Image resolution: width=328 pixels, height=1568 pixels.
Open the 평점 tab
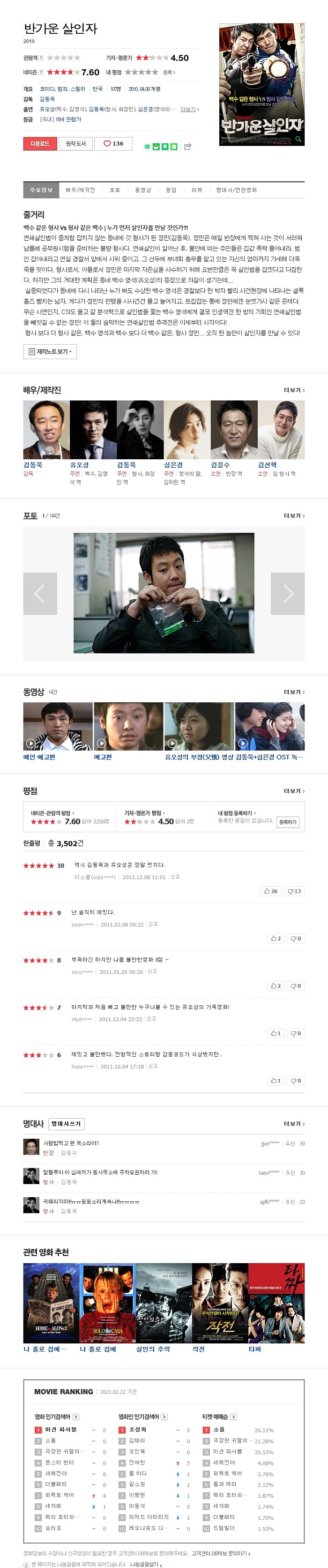[x=171, y=190]
